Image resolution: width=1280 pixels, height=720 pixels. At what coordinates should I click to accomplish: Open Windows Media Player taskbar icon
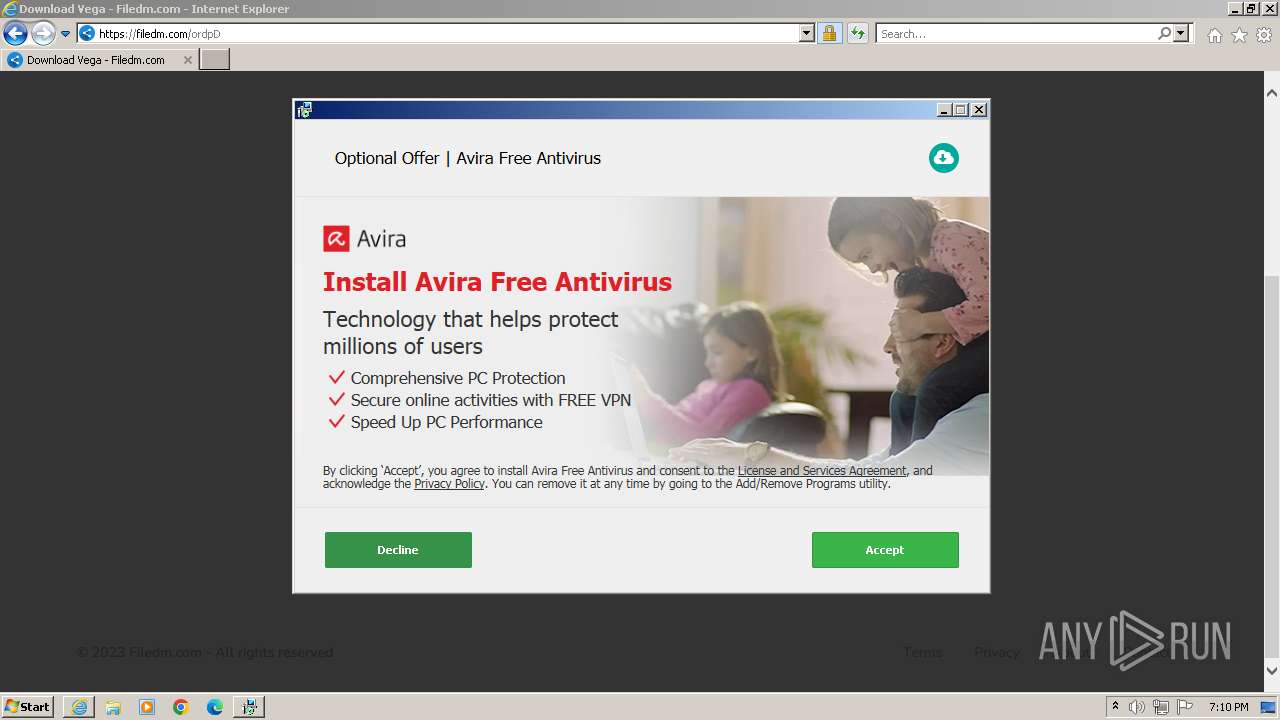click(147, 707)
